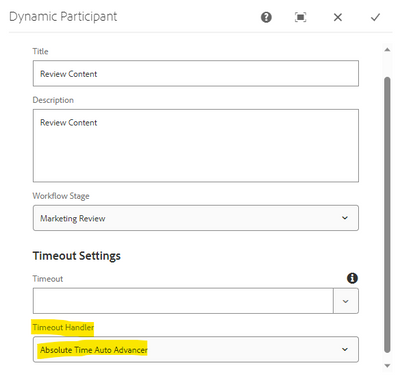This screenshot has width=400, height=379.
Task: Click the Timeout field label
Action: click(x=48, y=279)
